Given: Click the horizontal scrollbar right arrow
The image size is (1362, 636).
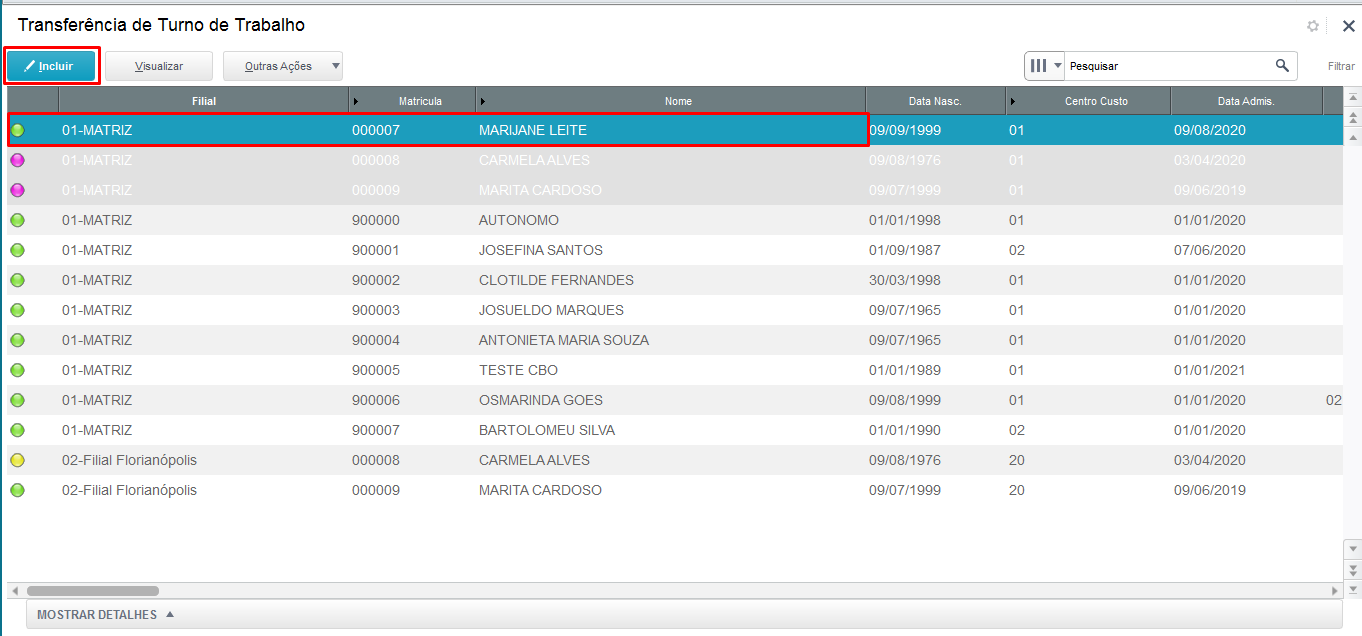Looking at the screenshot, I should [1335, 591].
